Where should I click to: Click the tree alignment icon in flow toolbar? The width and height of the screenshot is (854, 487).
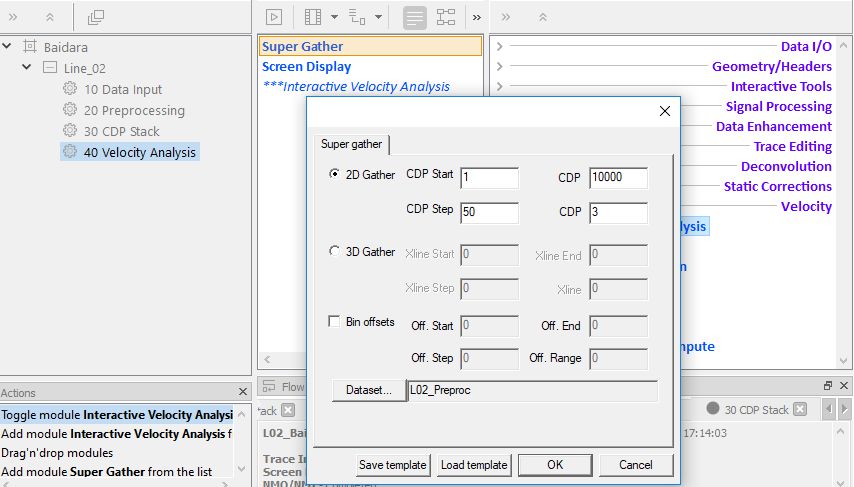pyautogui.click(x=357, y=17)
